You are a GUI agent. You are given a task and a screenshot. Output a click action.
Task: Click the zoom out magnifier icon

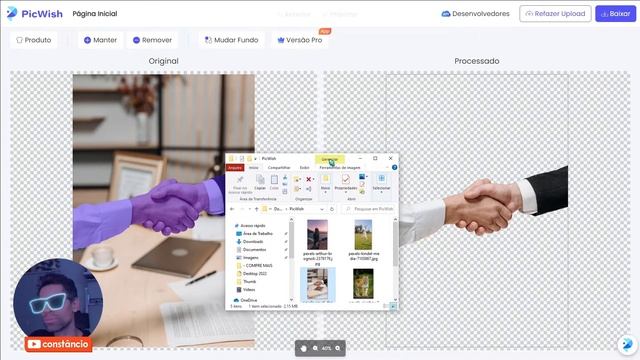coord(315,348)
